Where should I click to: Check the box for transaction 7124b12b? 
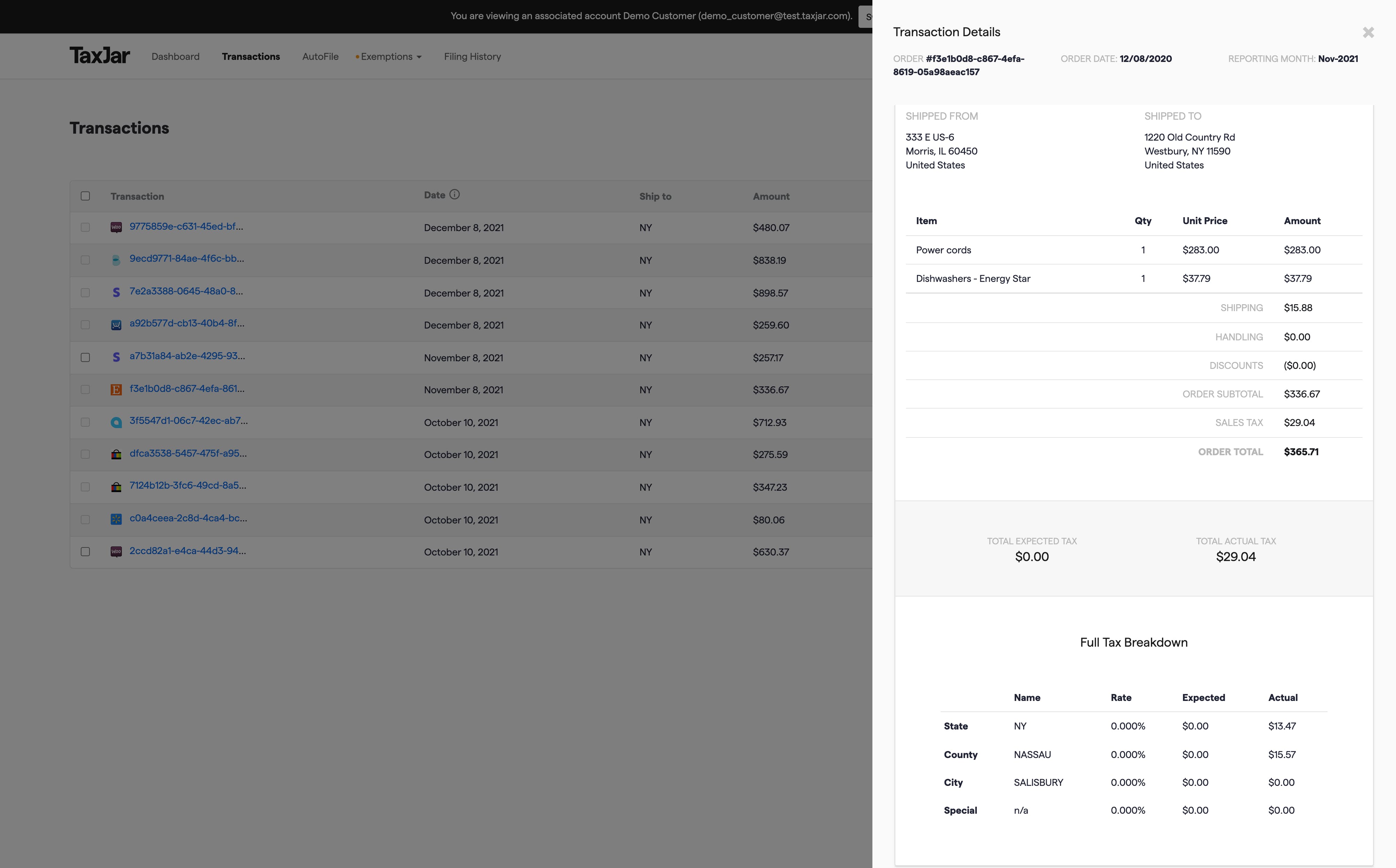pos(85,487)
